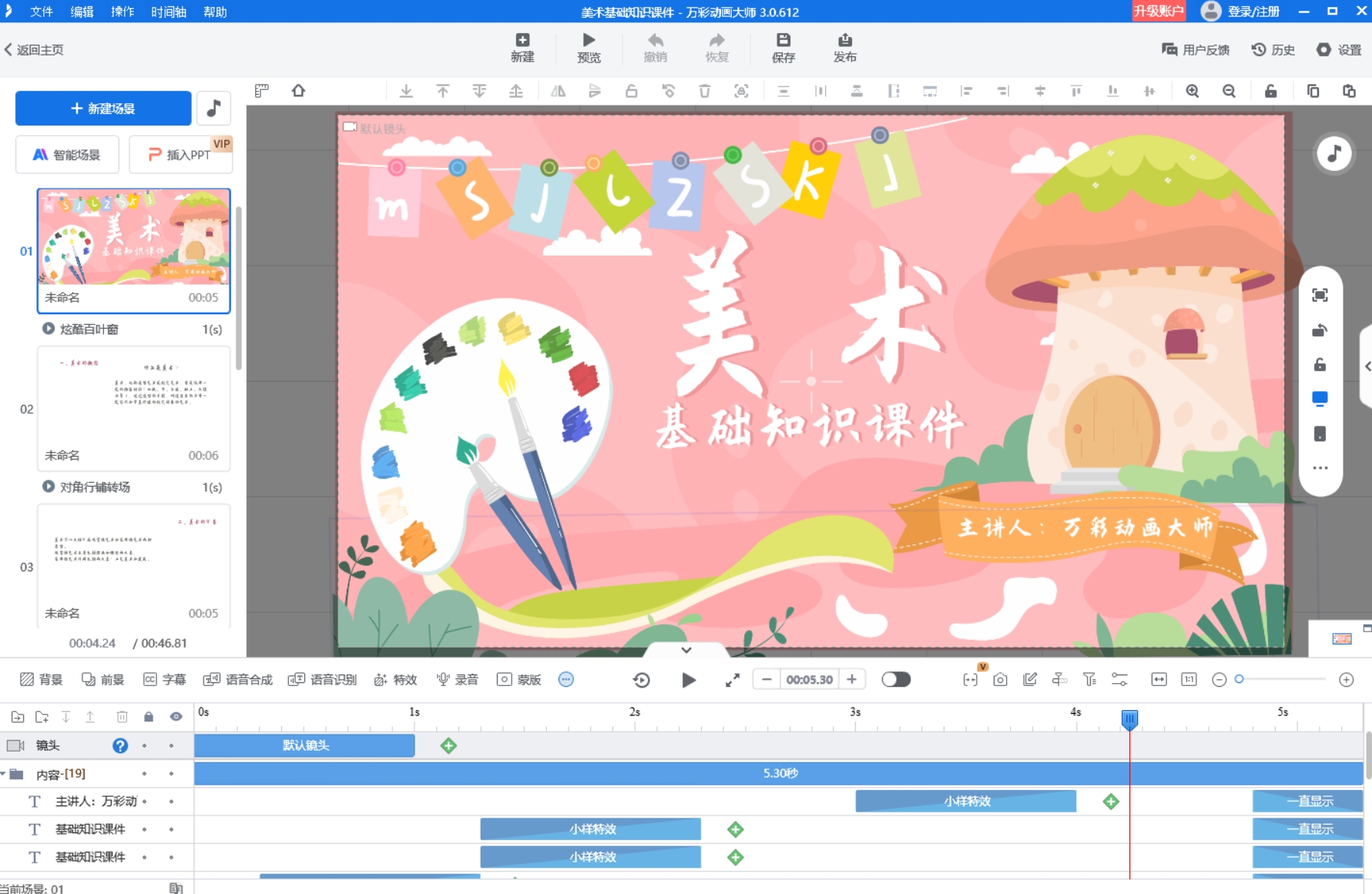Click the horizontal flip icon

click(558, 91)
